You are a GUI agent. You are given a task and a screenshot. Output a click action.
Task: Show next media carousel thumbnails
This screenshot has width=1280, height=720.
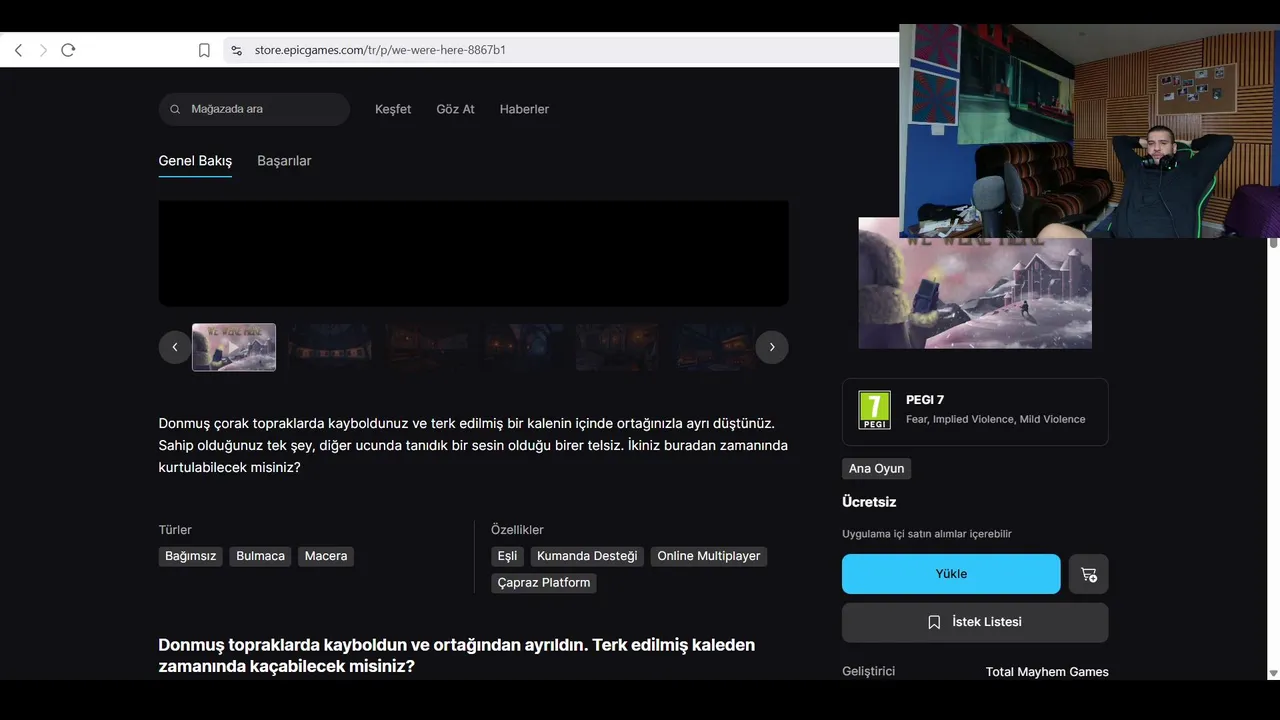pos(772,347)
